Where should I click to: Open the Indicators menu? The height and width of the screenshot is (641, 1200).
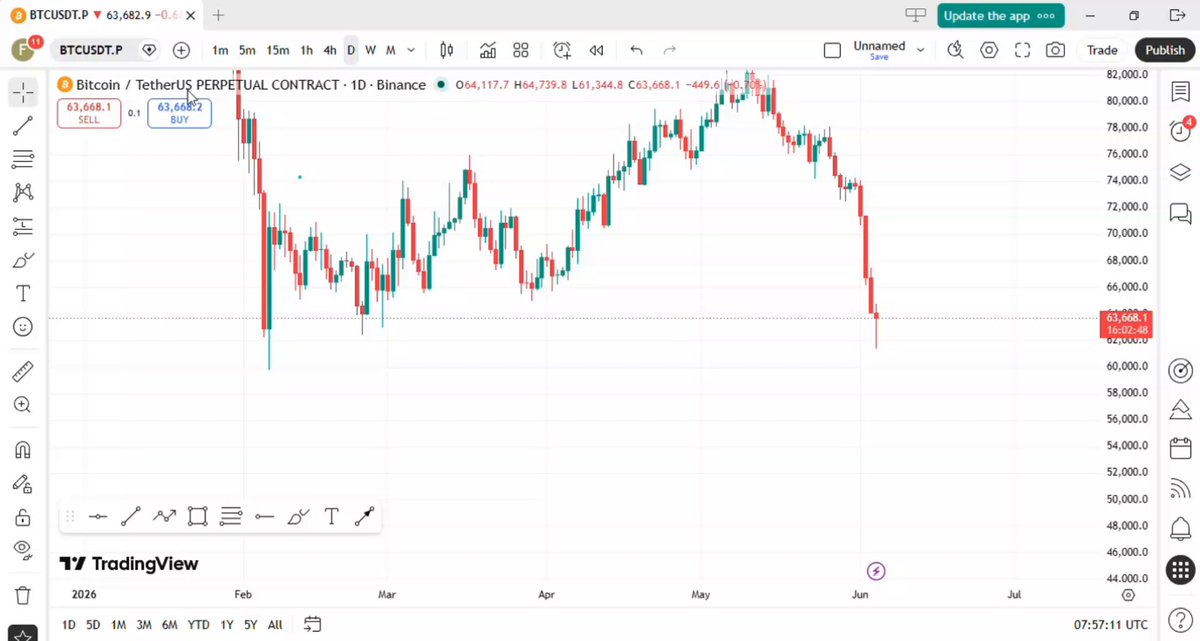click(x=488, y=50)
